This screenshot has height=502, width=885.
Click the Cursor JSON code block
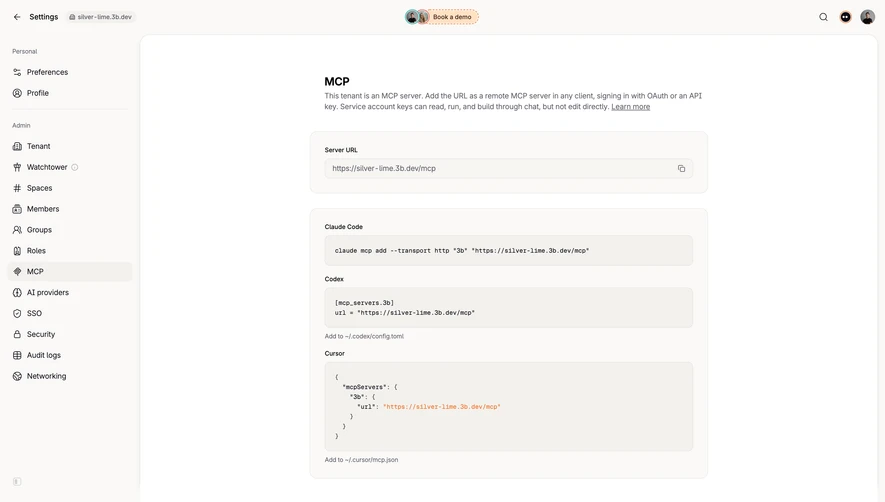[x=509, y=407]
